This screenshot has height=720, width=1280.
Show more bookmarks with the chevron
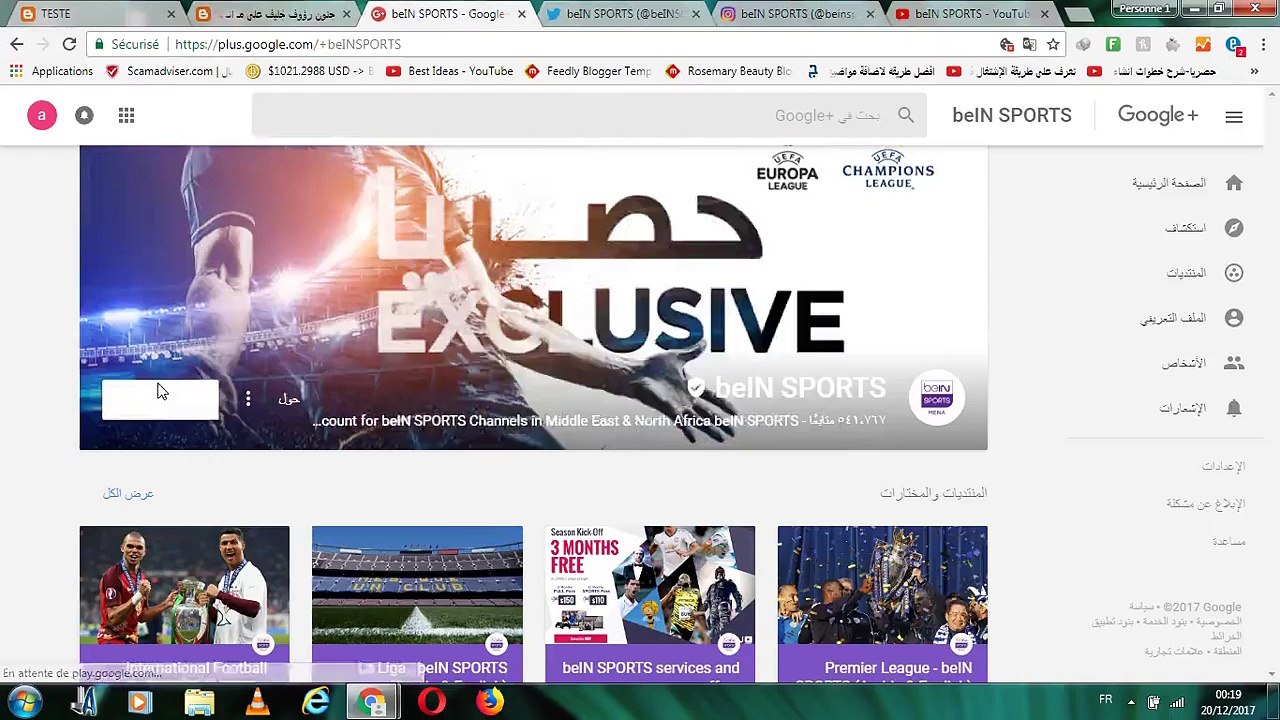click(1254, 71)
